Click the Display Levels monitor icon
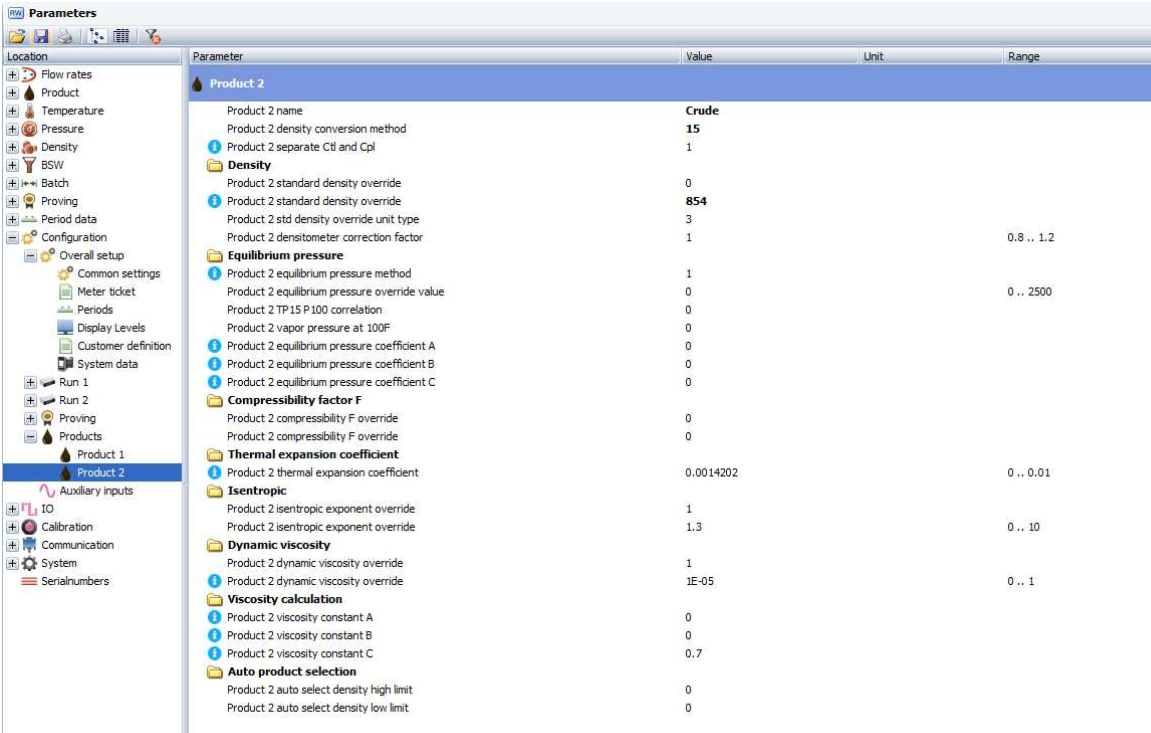Image resolution: width=1151 pixels, height=733 pixels. point(65,327)
